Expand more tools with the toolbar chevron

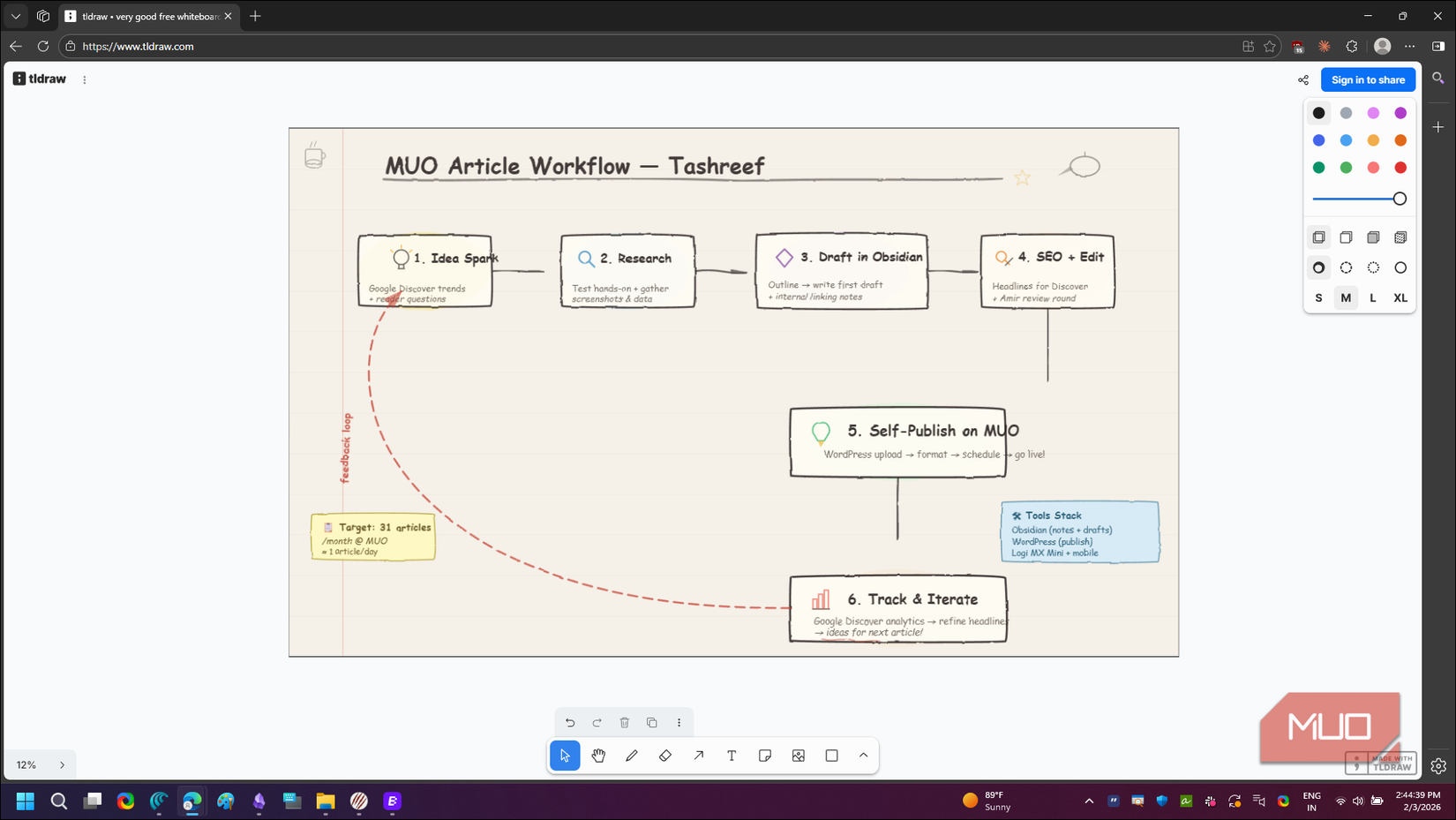click(x=863, y=756)
